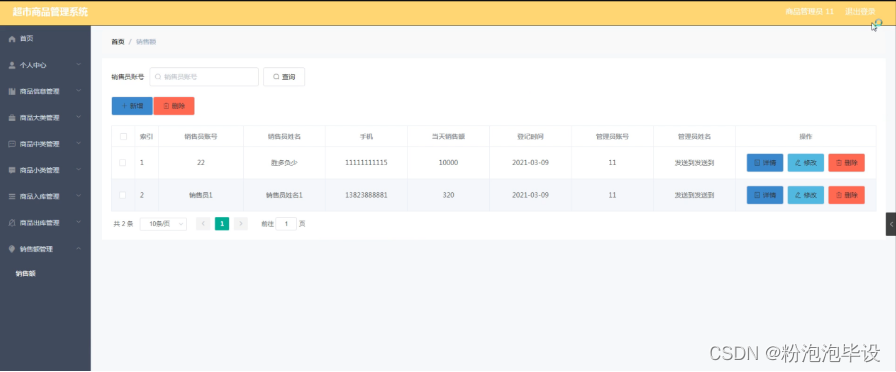
Task: Click the icon beside 商品中类管理
Action: [x=12, y=144]
